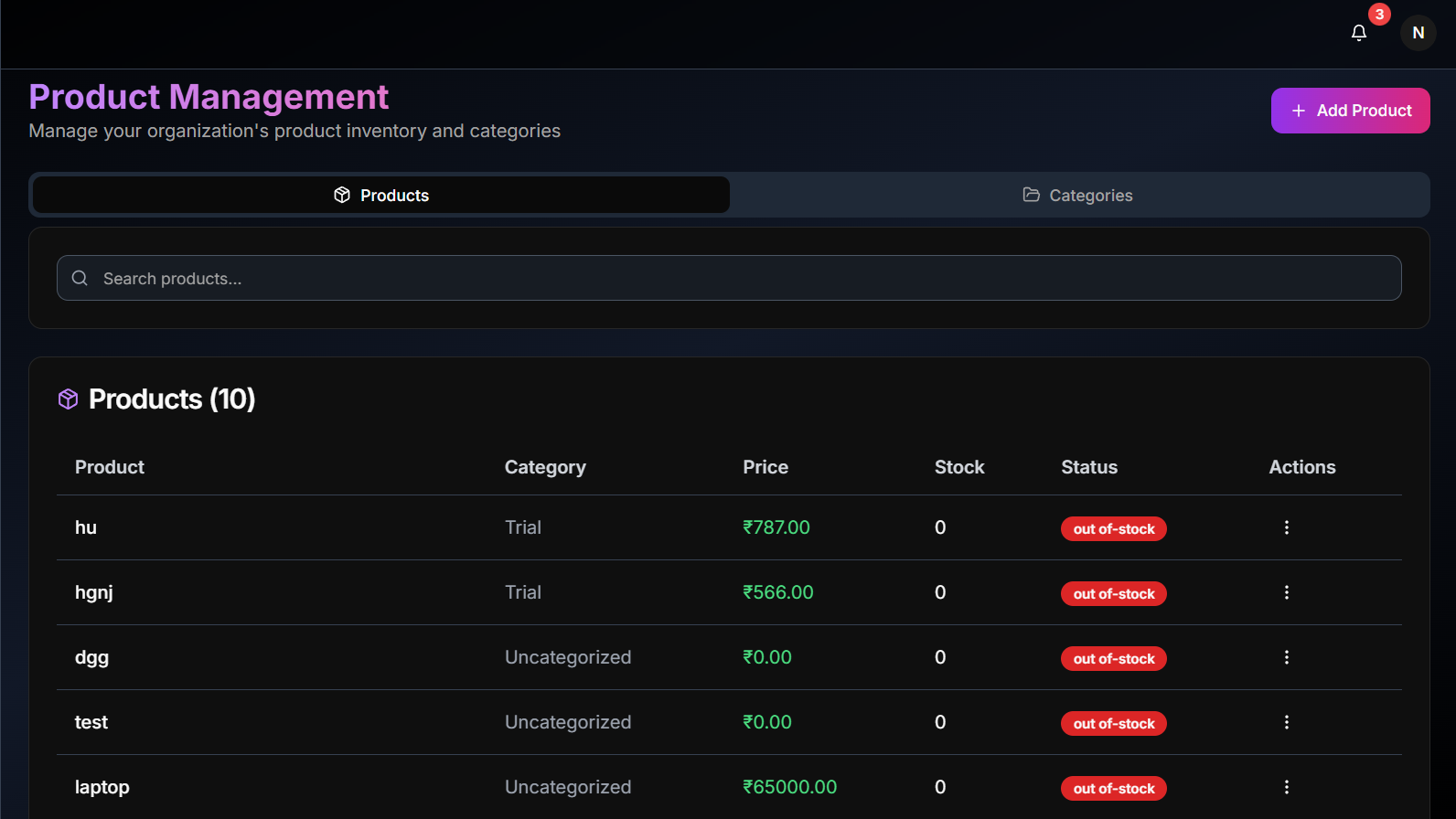
Task: Click the ₹0.00 price in dgg row
Action: click(x=767, y=657)
